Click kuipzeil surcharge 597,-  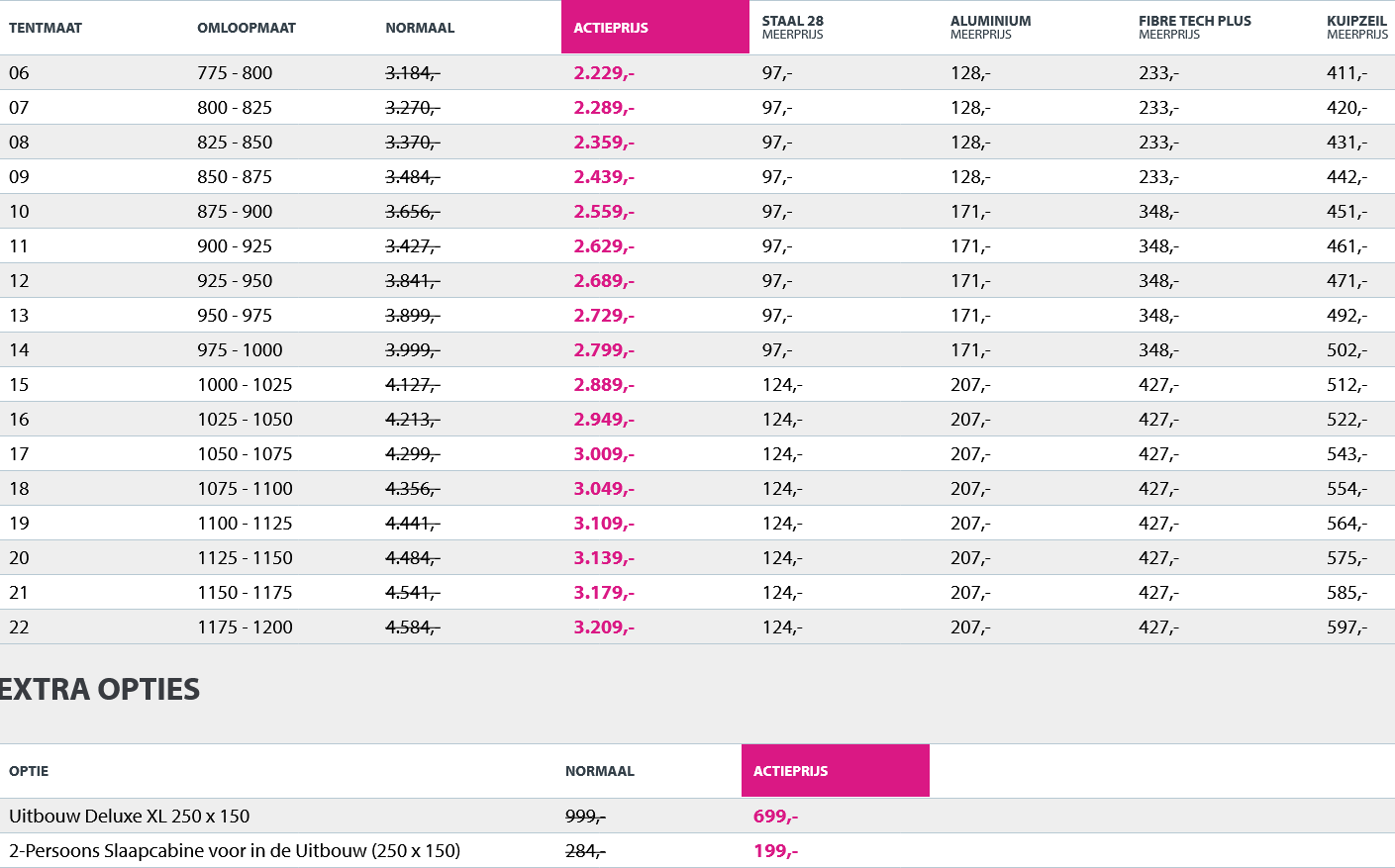point(1346,627)
